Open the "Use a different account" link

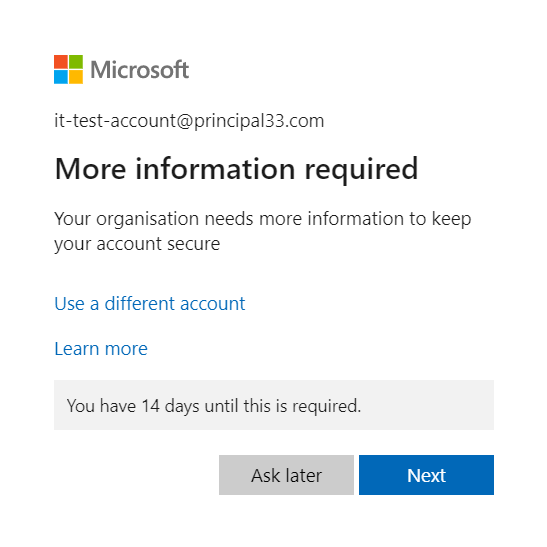(x=150, y=304)
